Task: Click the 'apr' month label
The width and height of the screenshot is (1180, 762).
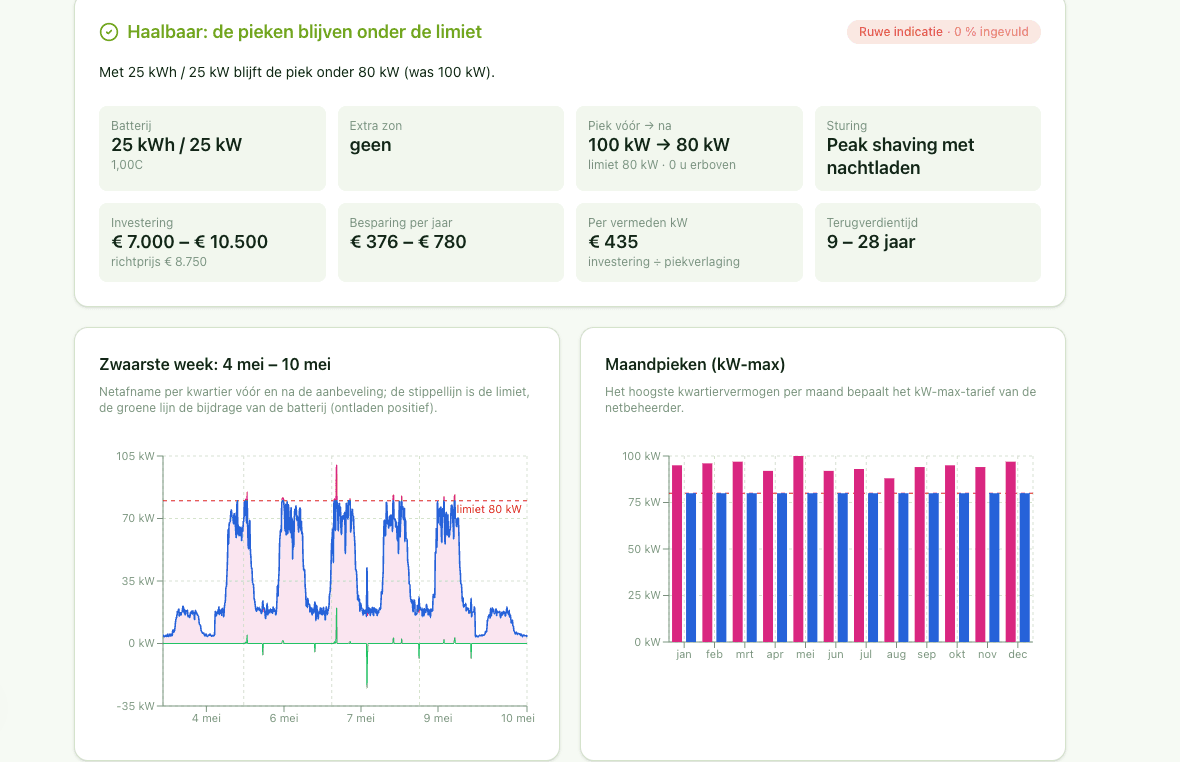Action: [x=775, y=654]
